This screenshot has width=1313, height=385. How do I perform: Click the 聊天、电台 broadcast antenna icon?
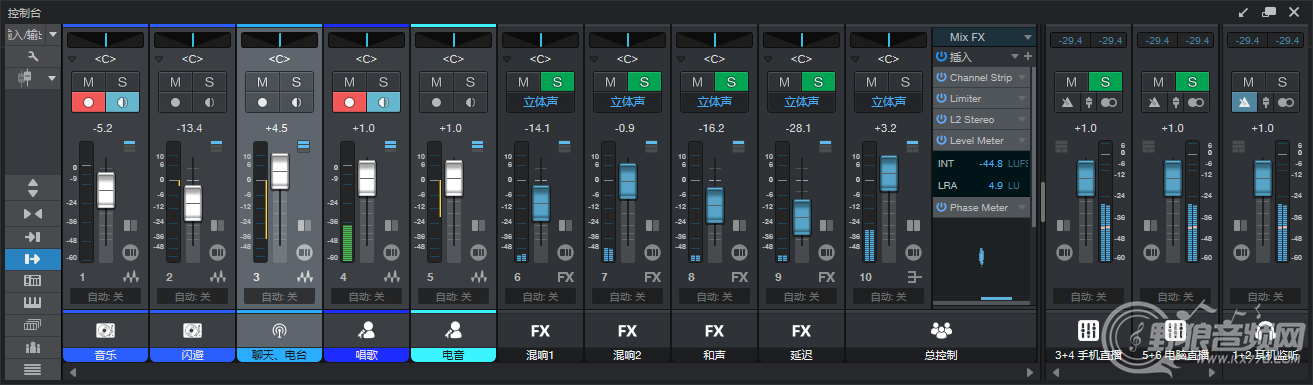279,329
